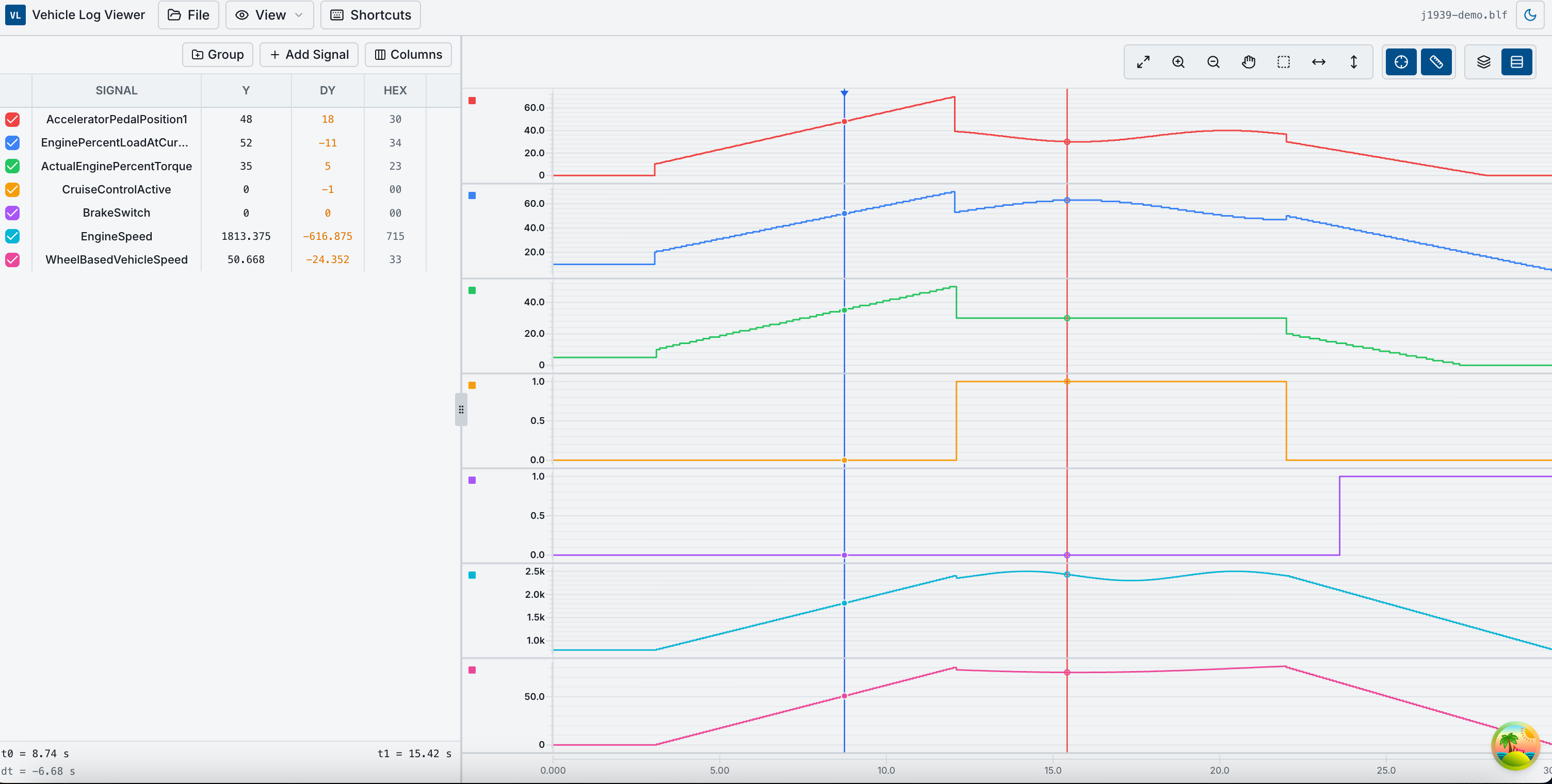Screen dimensions: 1552x784
Task: Select the zoom out magnifier tool
Action: (x=1213, y=62)
